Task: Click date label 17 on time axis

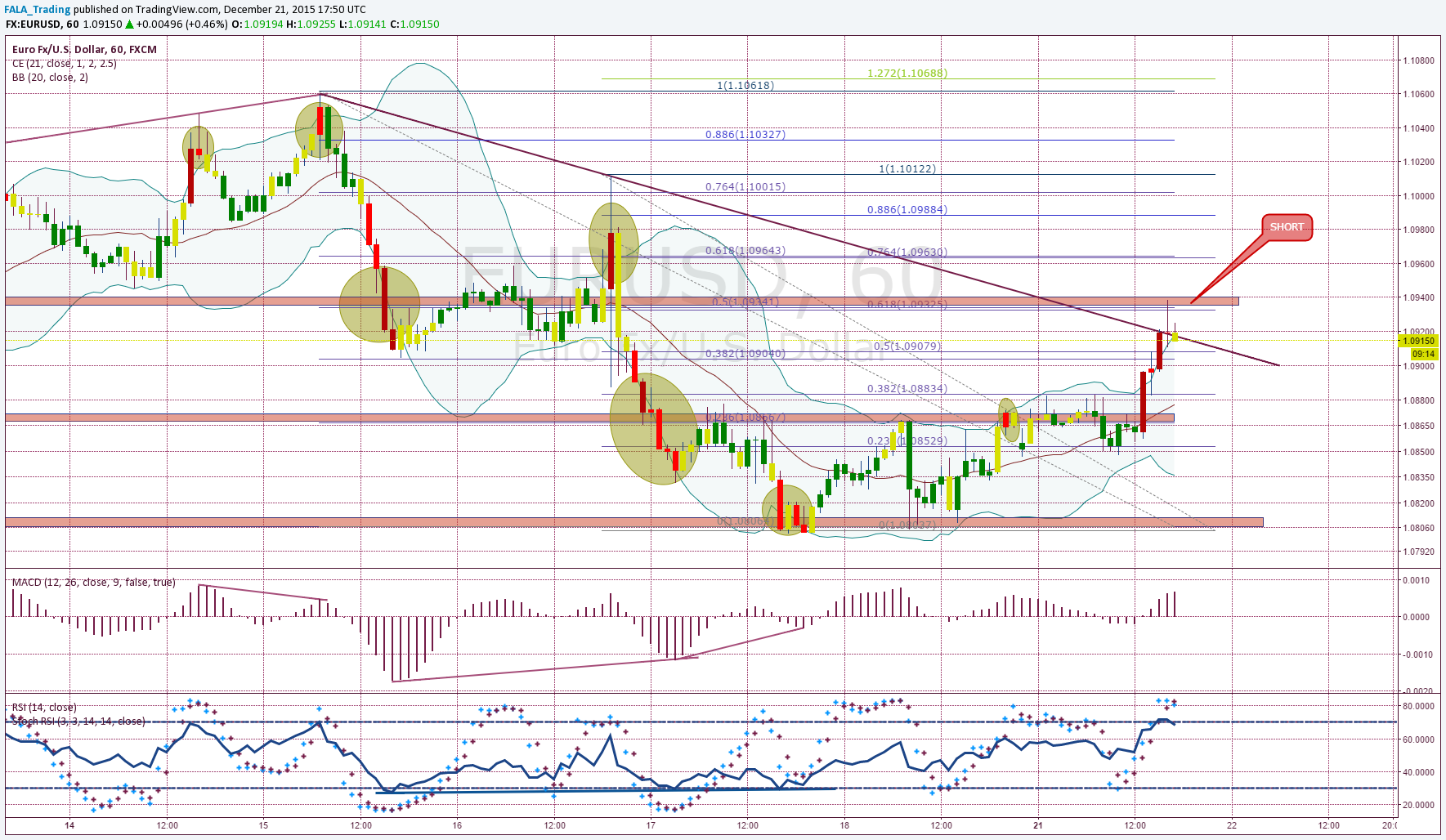Action: (x=651, y=825)
